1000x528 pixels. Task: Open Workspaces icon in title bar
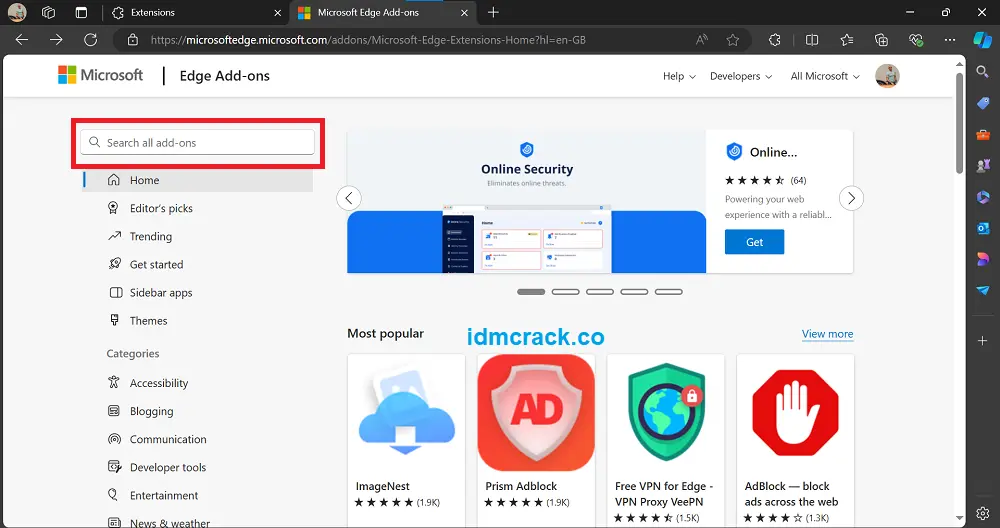click(x=48, y=12)
